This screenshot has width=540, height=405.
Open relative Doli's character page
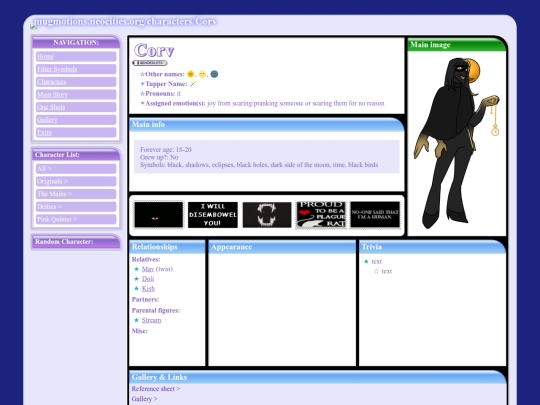point(148,279)
